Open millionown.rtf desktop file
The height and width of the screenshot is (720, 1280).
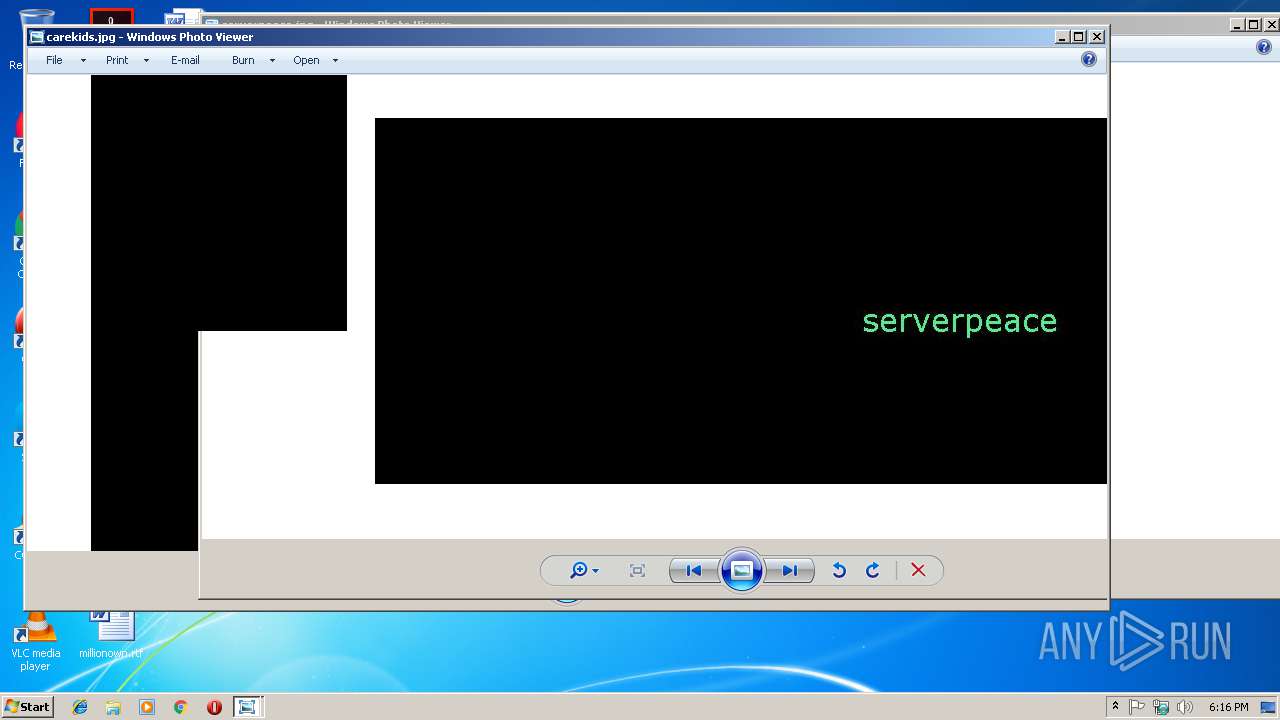point(111,633)
